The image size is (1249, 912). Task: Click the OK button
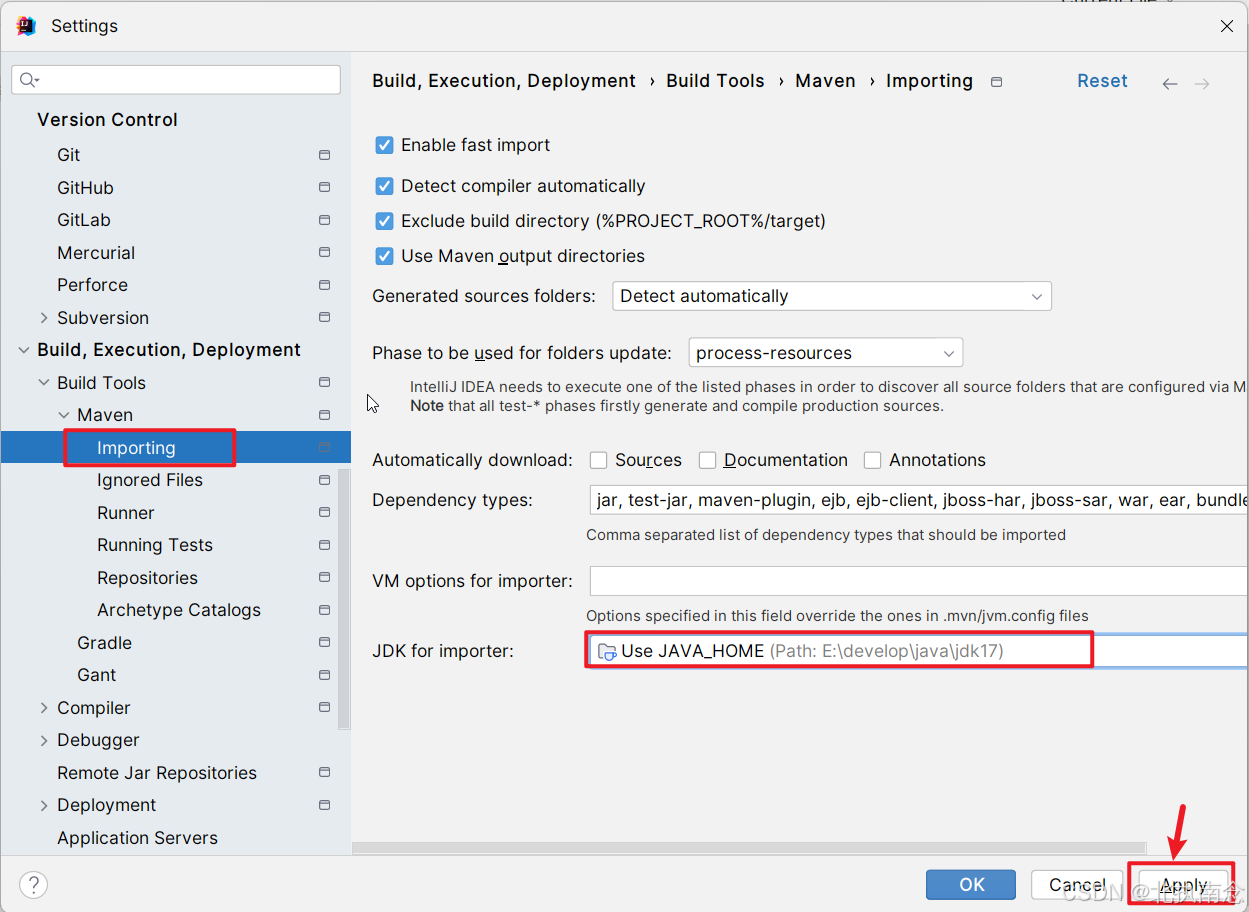[x=971, y=885]
